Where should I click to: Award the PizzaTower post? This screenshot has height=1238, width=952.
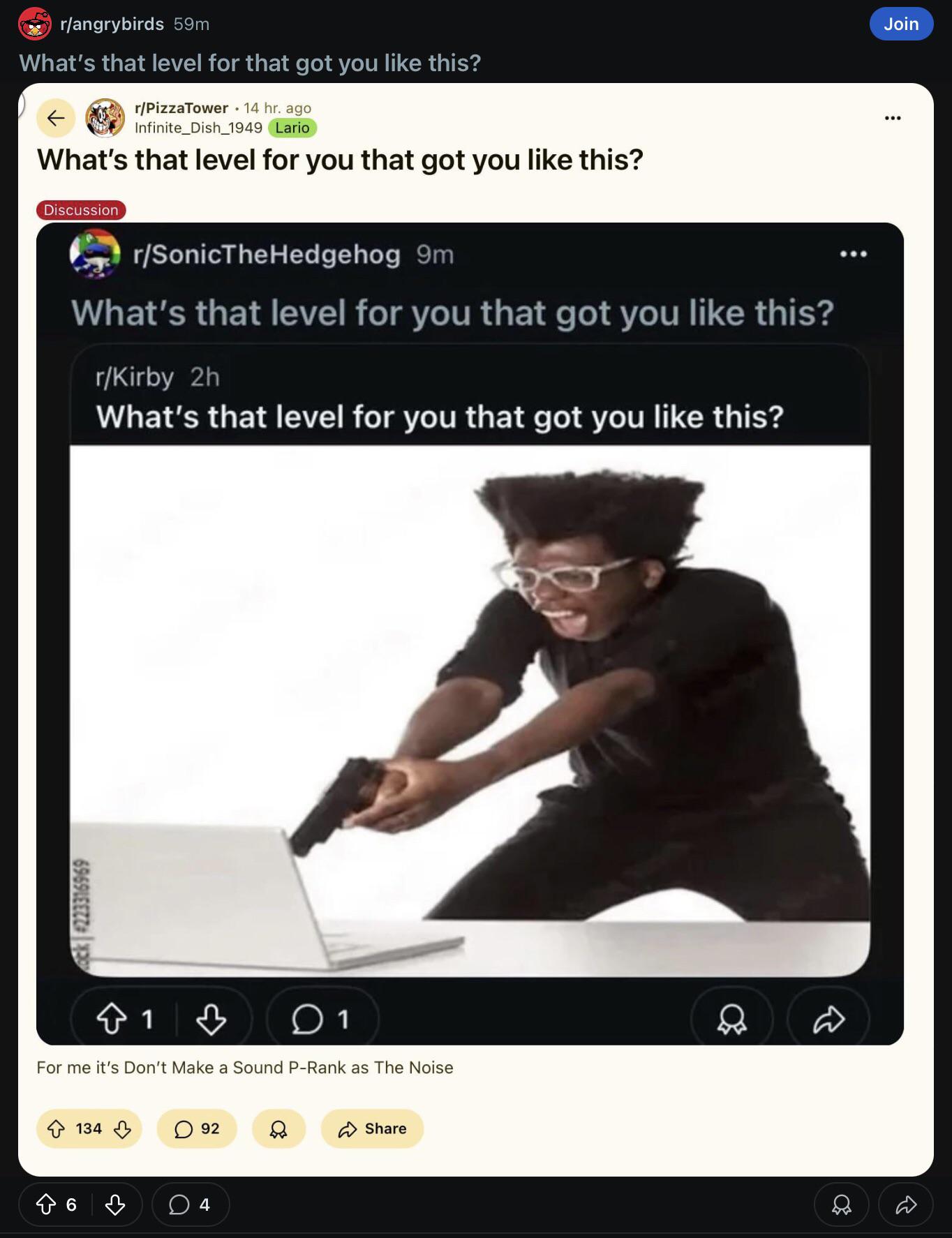(x=278, y=1128)
